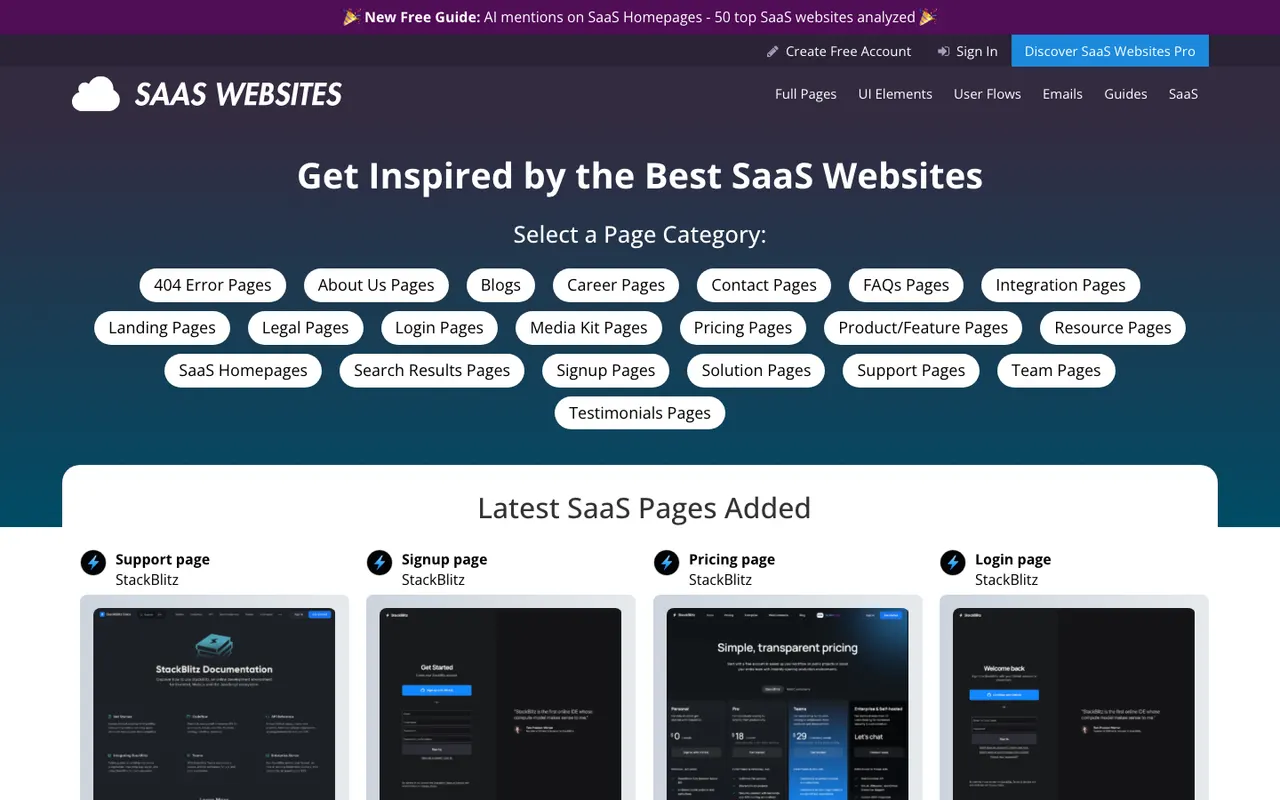1280x800 pixels.
Task: Choose the Career Pages category
Action: (x=616, y=285)
